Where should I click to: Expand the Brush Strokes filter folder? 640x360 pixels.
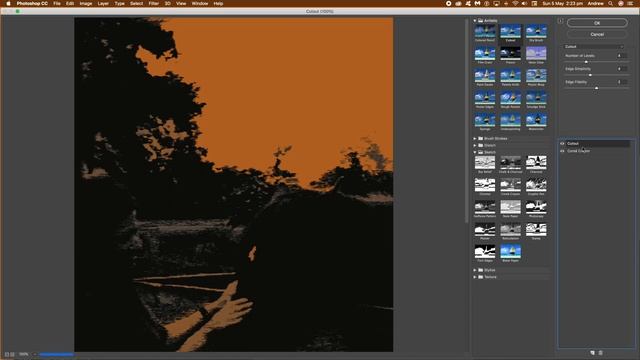point(475,138)
